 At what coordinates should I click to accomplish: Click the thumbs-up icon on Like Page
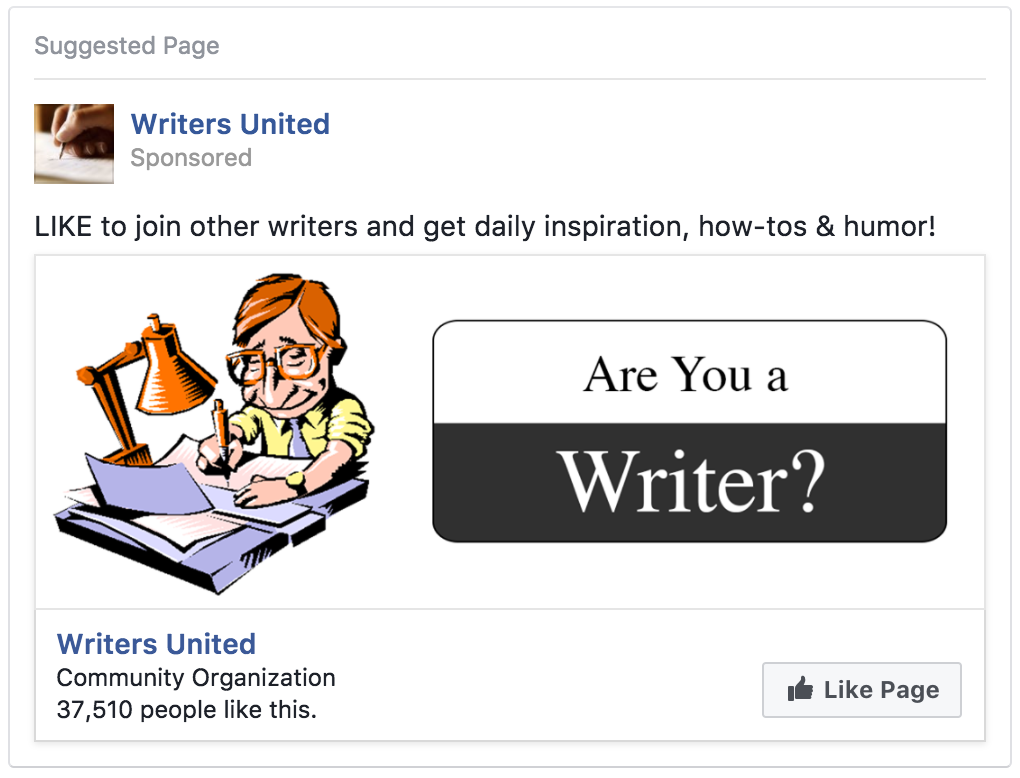click(799, 689)
